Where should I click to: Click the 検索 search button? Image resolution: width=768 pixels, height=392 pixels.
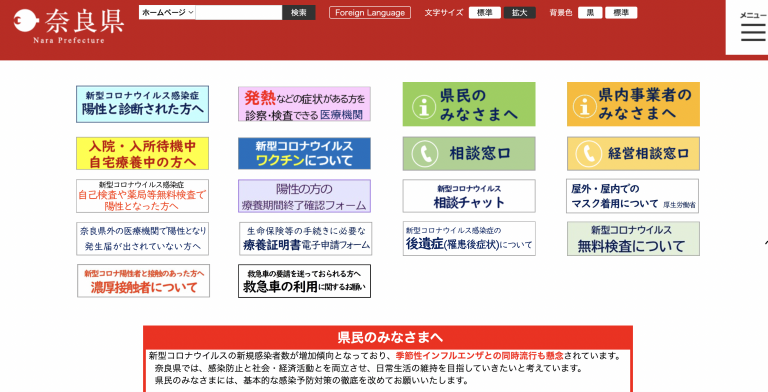[299, 12]
